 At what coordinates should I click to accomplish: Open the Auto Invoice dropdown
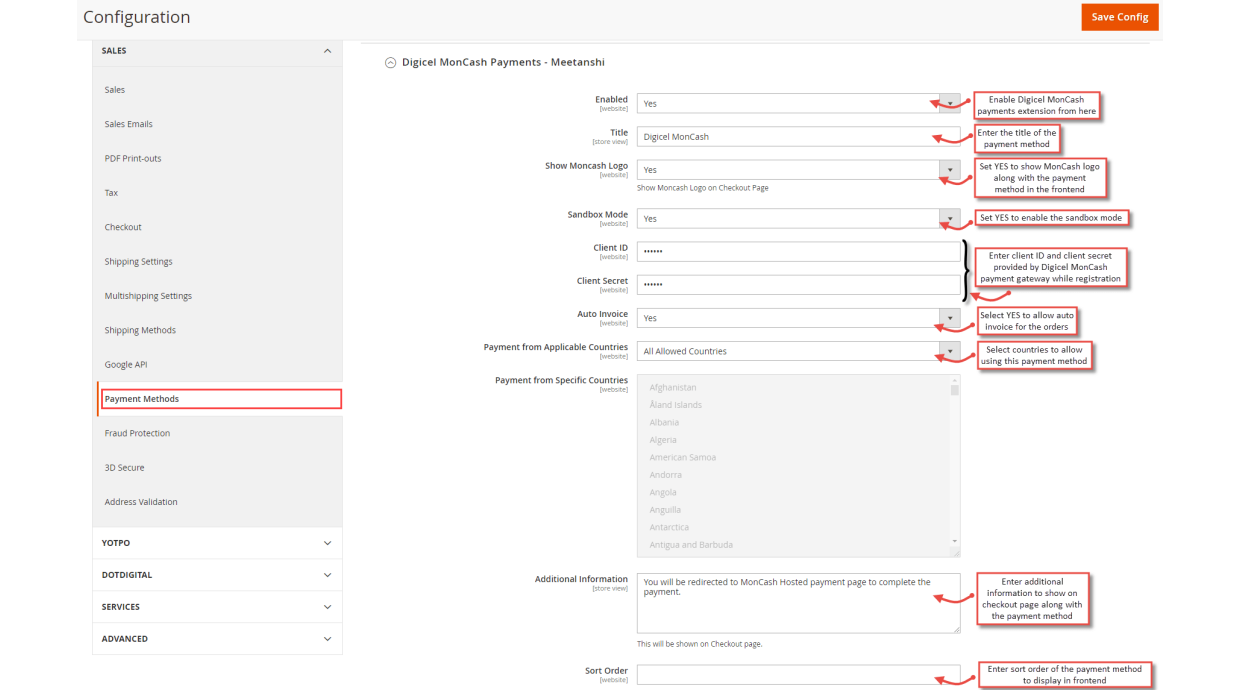tap(798, 318)
